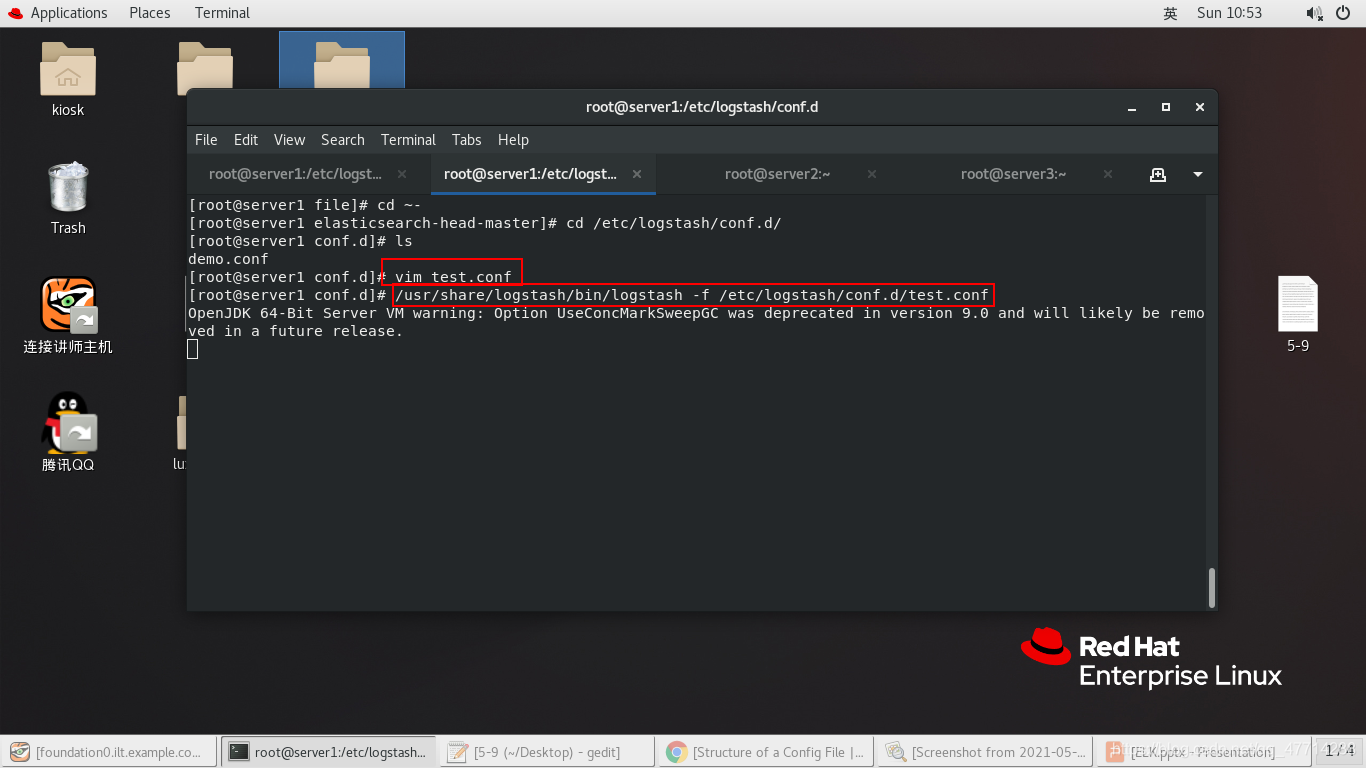This screenshot has height=768, width=1366.
Task: Switch to root@server1 terminal taskbar button
Action: tap(330, 752)
